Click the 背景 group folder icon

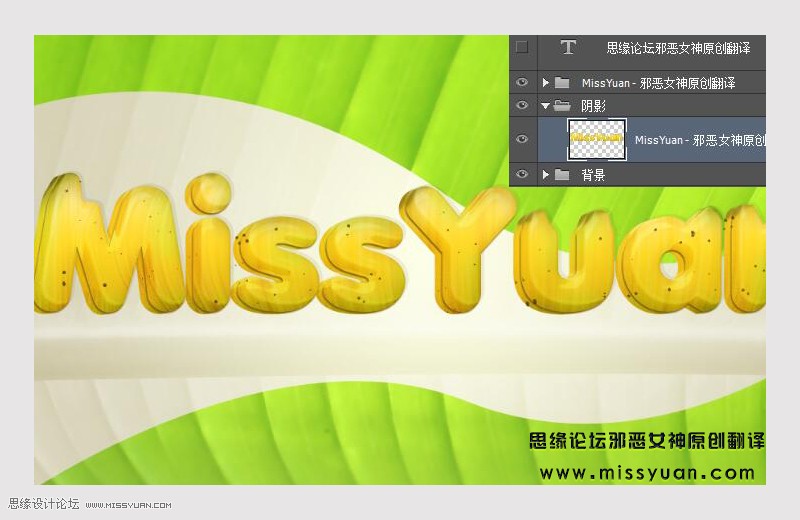(x=562, y=175)
